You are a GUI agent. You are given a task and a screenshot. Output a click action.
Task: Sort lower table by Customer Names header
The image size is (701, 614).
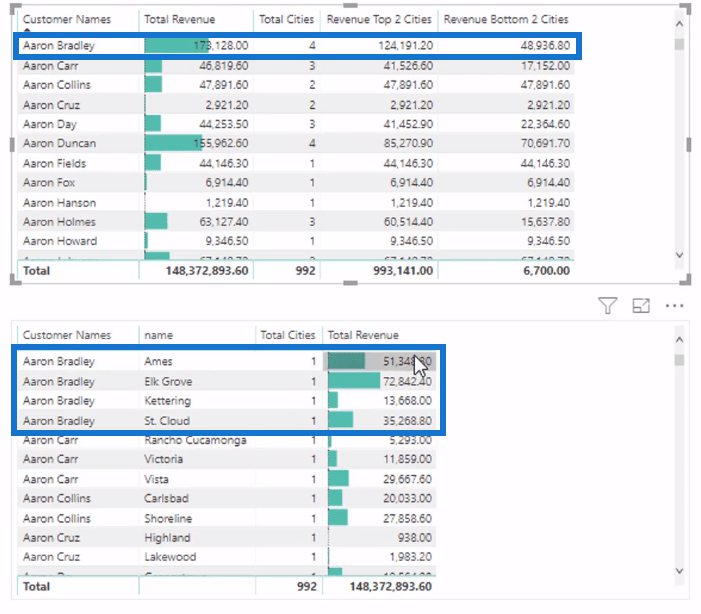coord(67,335)
